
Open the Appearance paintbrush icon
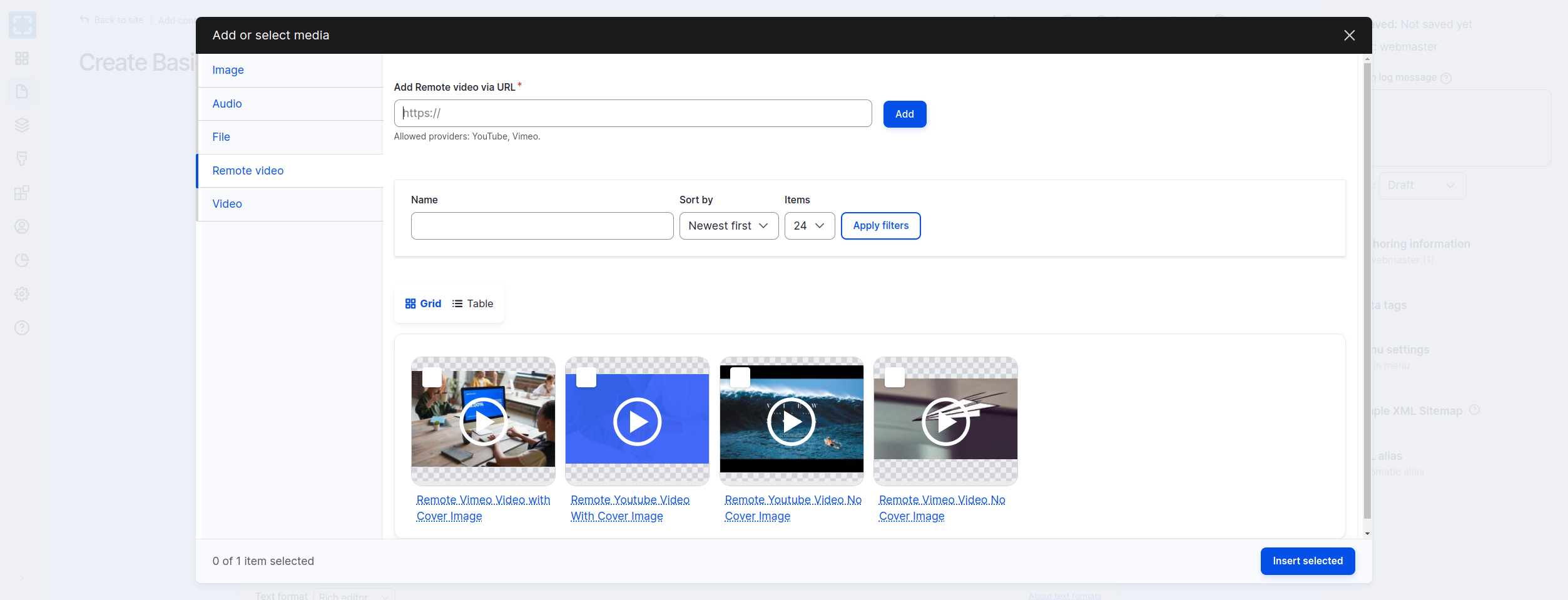[22, 158]
